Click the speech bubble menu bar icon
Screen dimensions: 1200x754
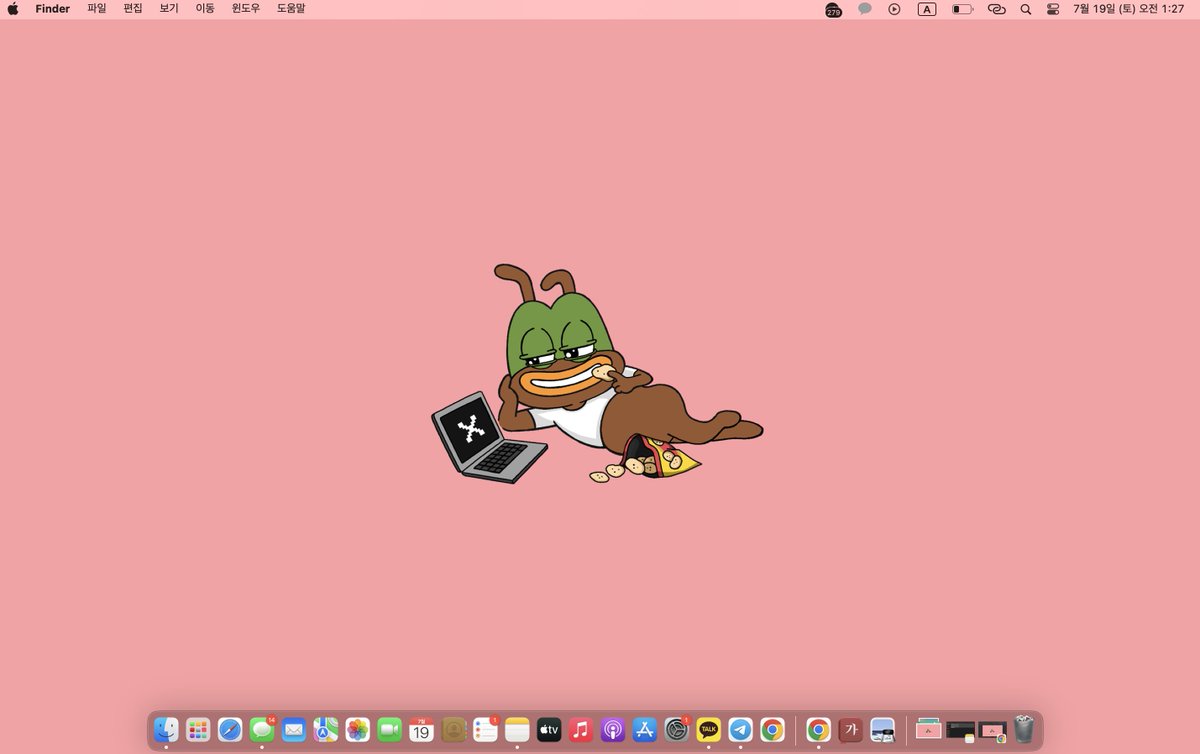point(865,9)
